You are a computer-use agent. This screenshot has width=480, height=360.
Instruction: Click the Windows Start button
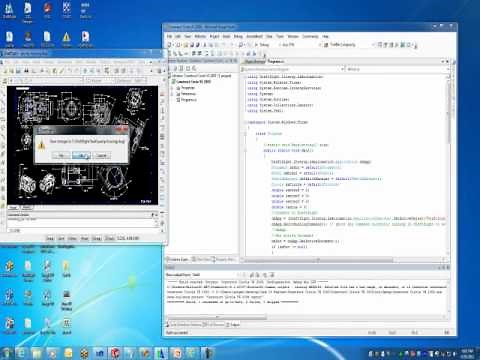click(6, 353)
